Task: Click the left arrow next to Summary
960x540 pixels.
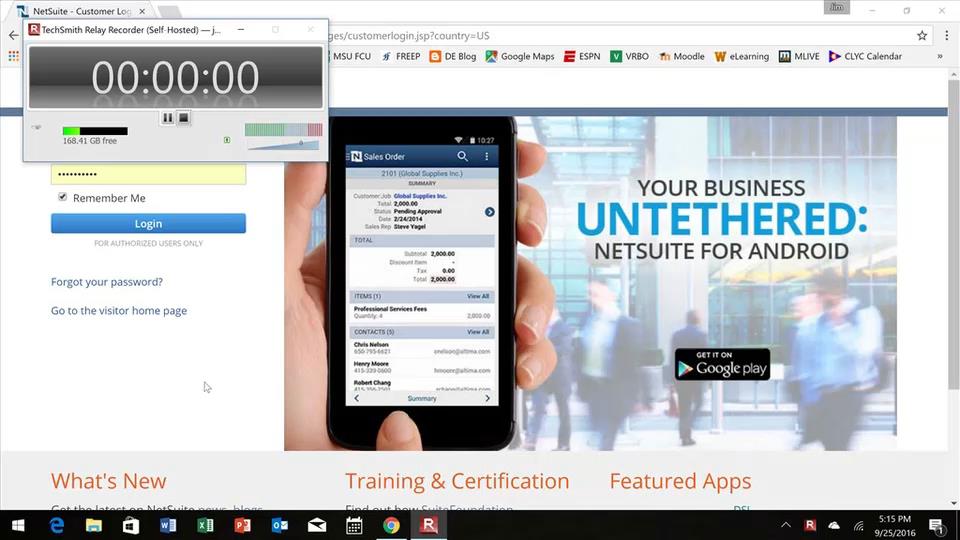Action: (x=357, y=398)
